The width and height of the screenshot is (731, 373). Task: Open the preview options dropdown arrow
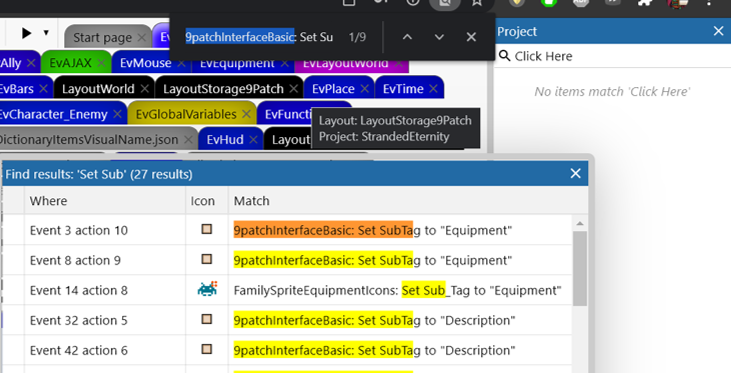46,33
